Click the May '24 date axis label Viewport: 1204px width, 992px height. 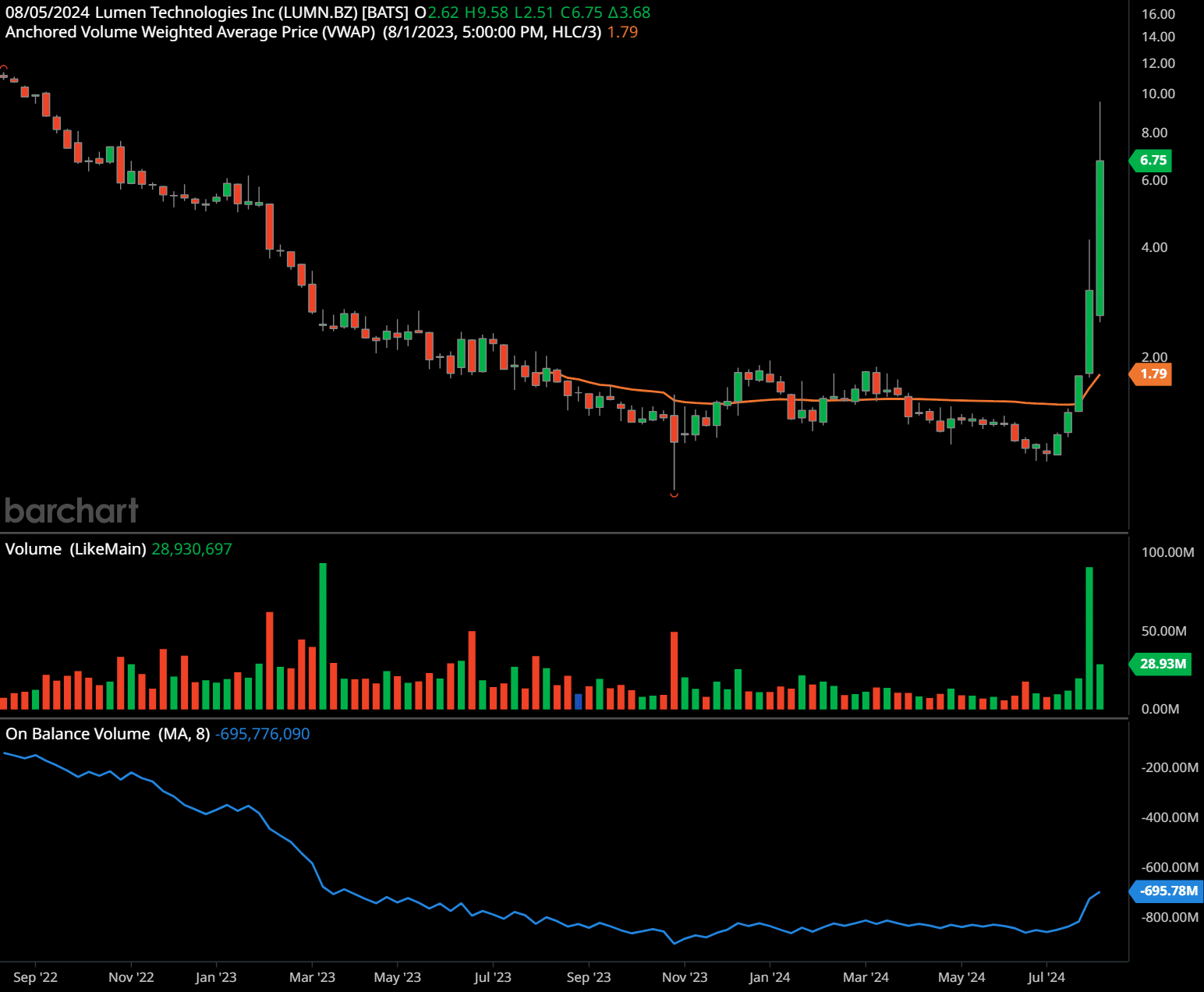pyautogui.click(x=961, y=977)
